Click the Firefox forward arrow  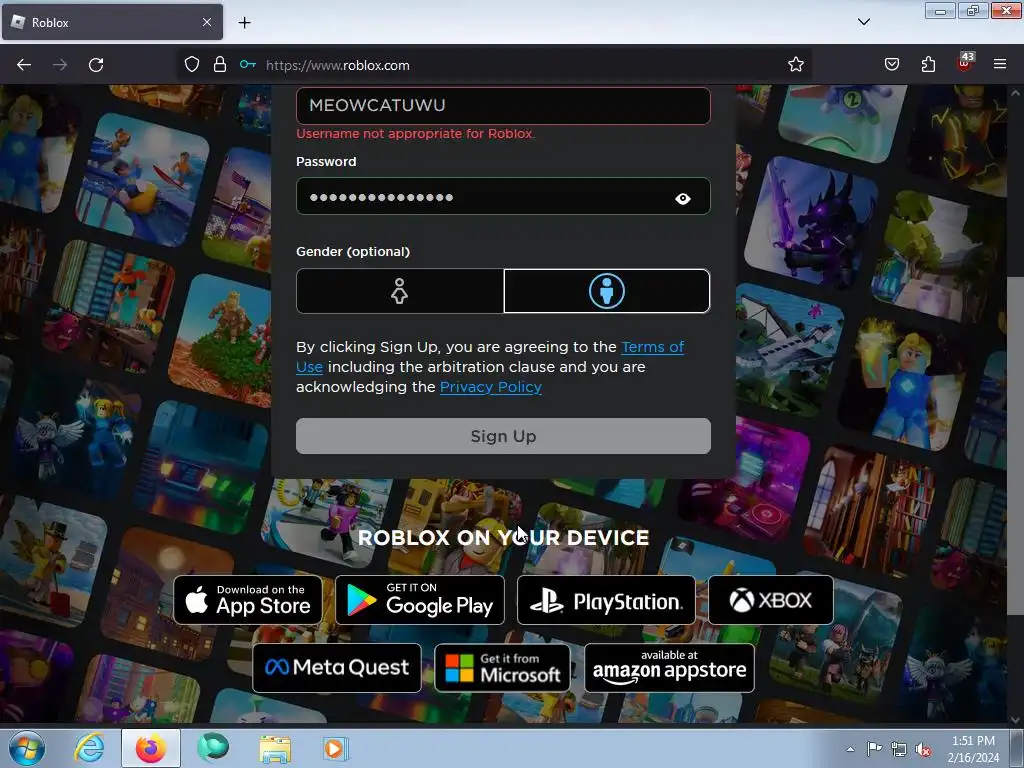tap(60, 65)
